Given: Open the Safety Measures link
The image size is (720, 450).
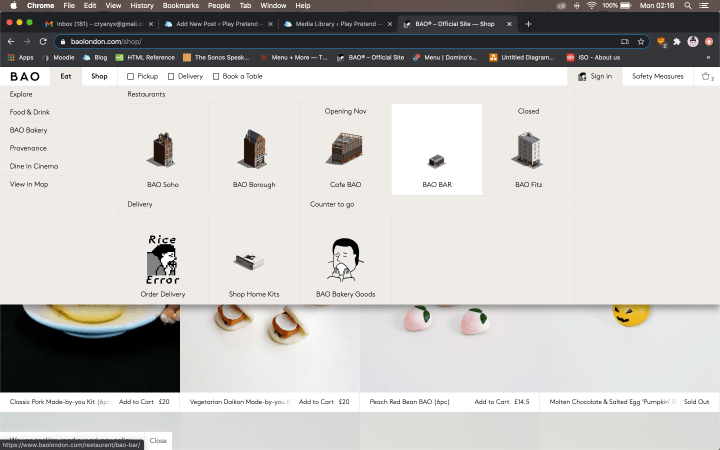Looking at the screenshot, I should 657,76.
